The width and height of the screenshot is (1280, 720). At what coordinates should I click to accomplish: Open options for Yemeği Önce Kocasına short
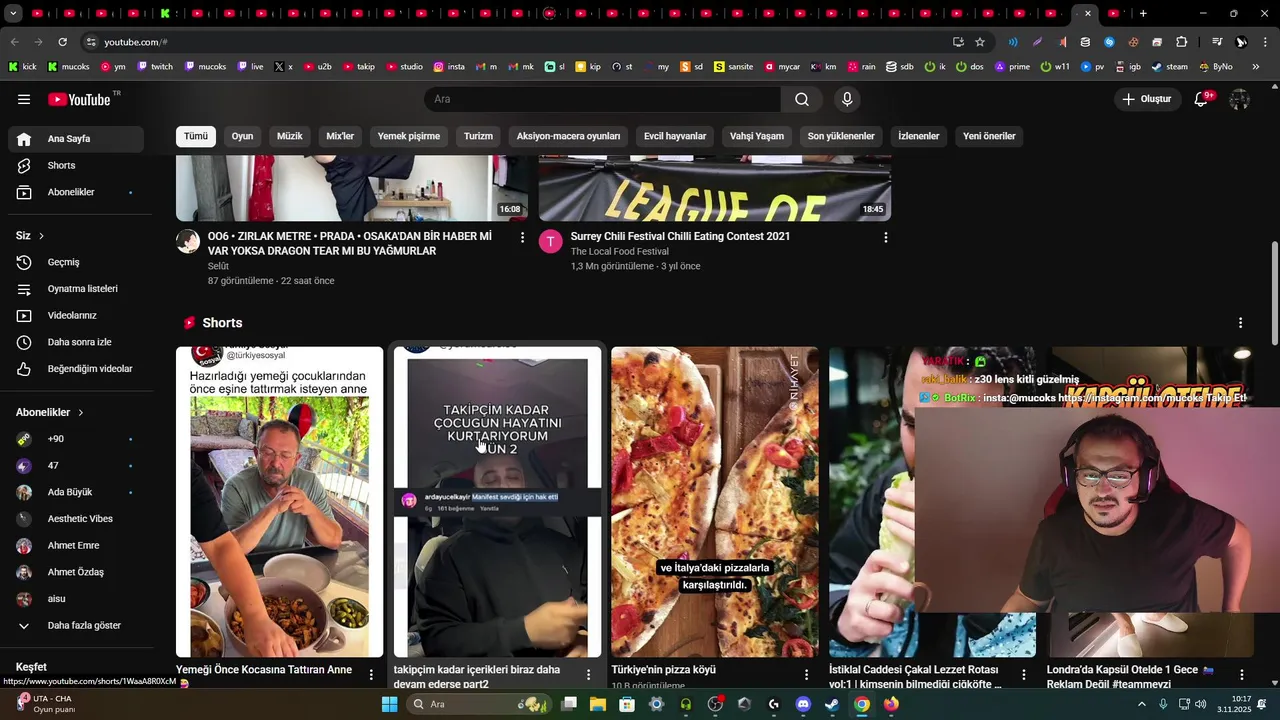click(x=371, y=675)
